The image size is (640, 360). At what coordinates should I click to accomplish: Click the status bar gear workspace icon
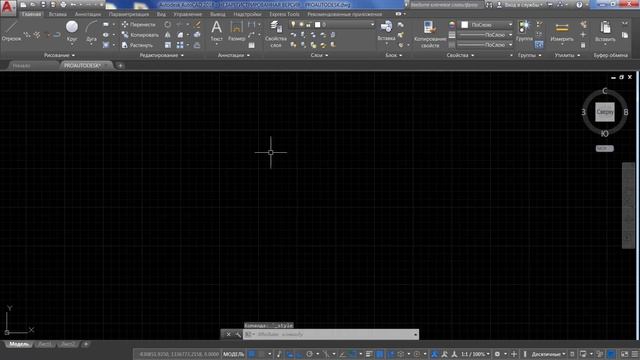coord(497,354)
